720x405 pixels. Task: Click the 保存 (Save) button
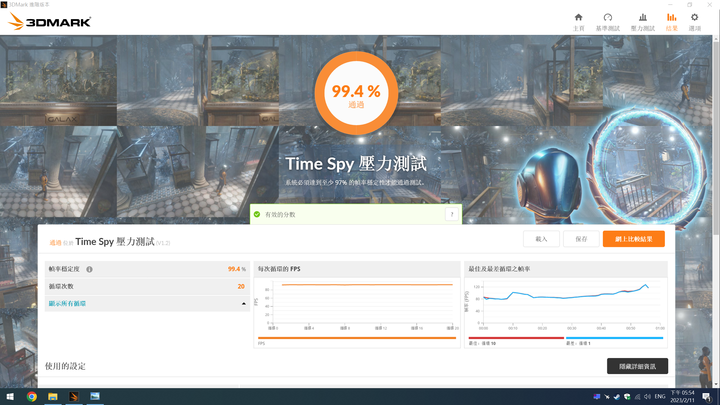581,239
